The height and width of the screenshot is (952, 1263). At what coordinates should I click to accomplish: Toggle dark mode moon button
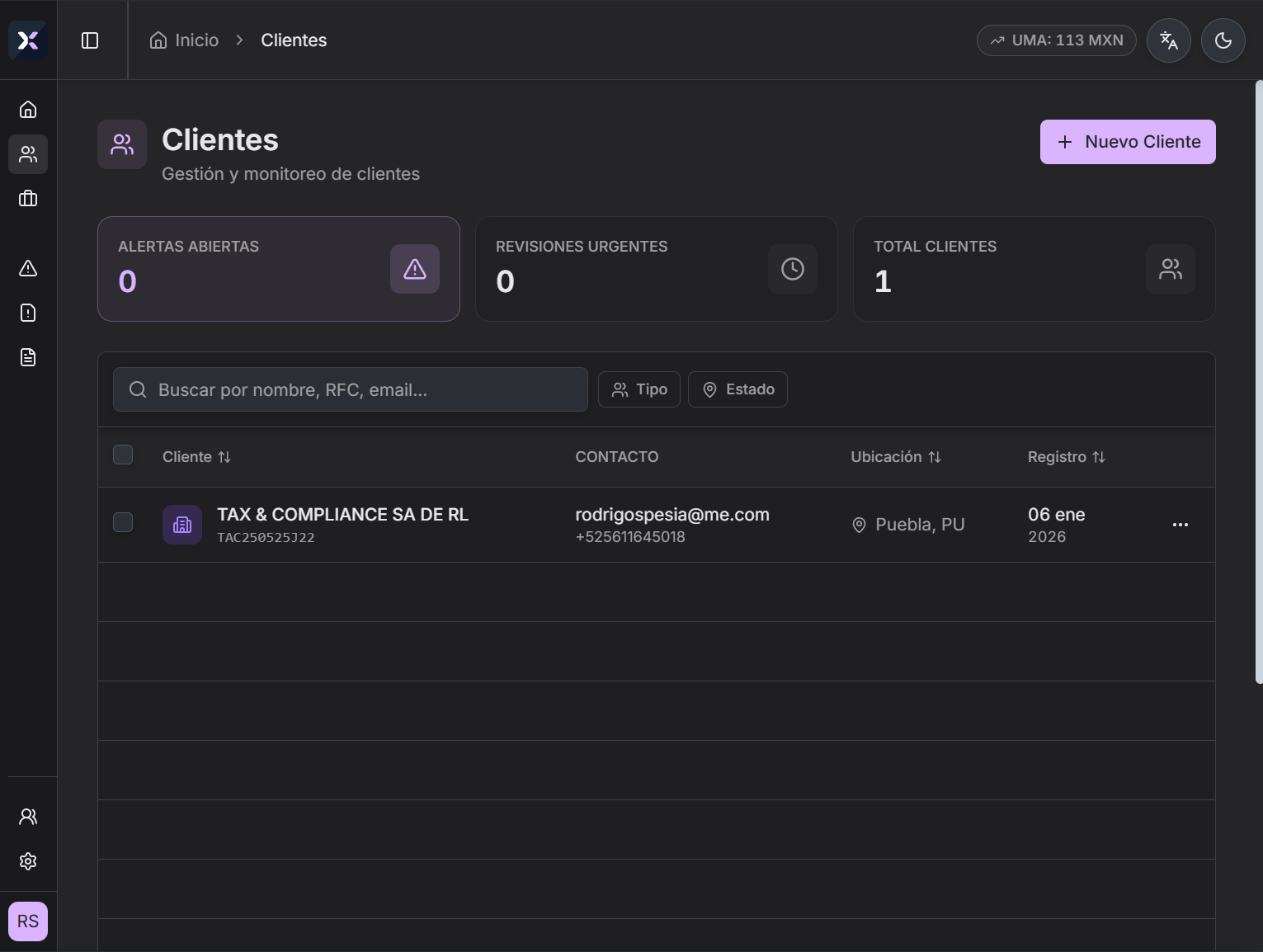1223,40
